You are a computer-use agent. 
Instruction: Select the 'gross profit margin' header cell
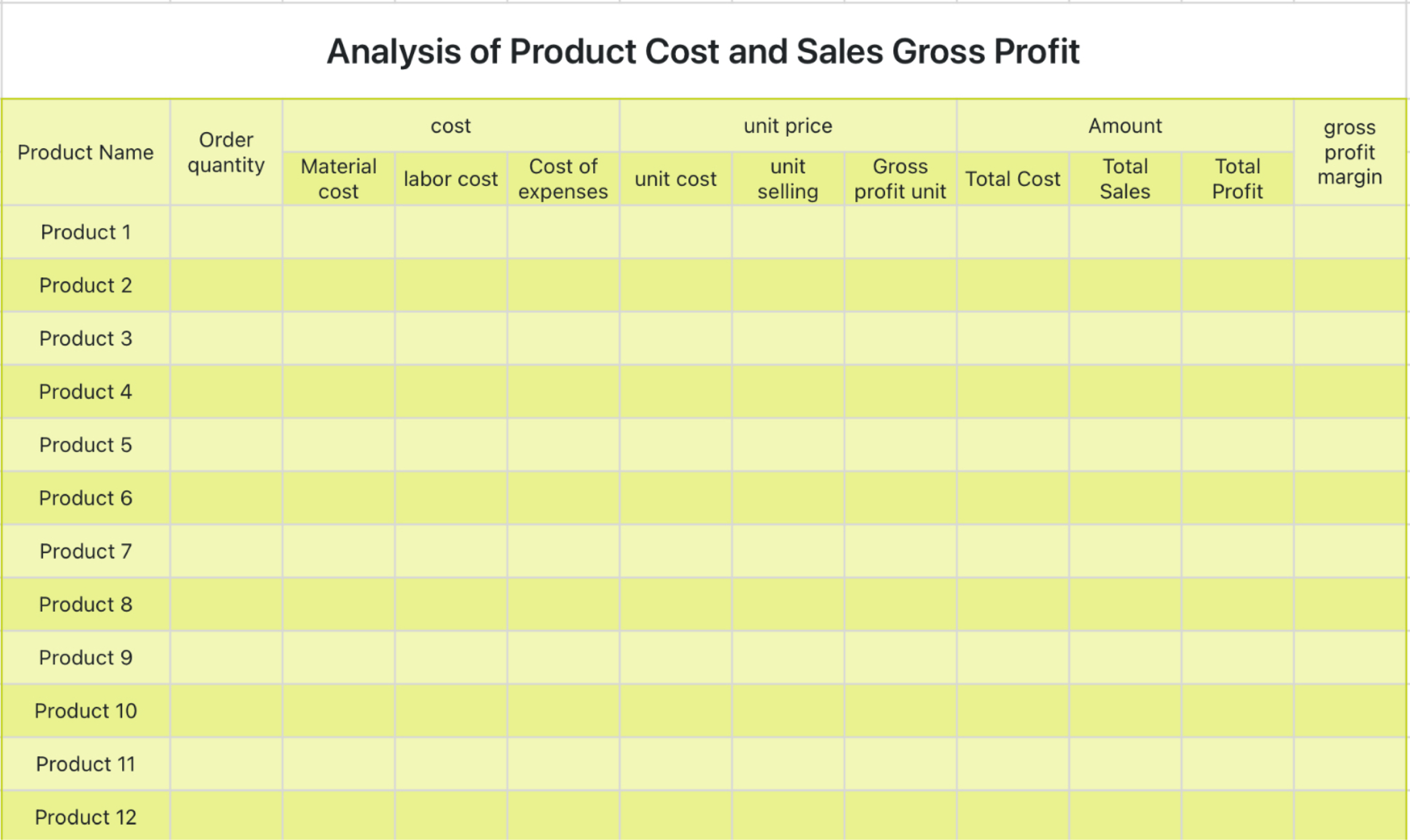pos(1350,152)
